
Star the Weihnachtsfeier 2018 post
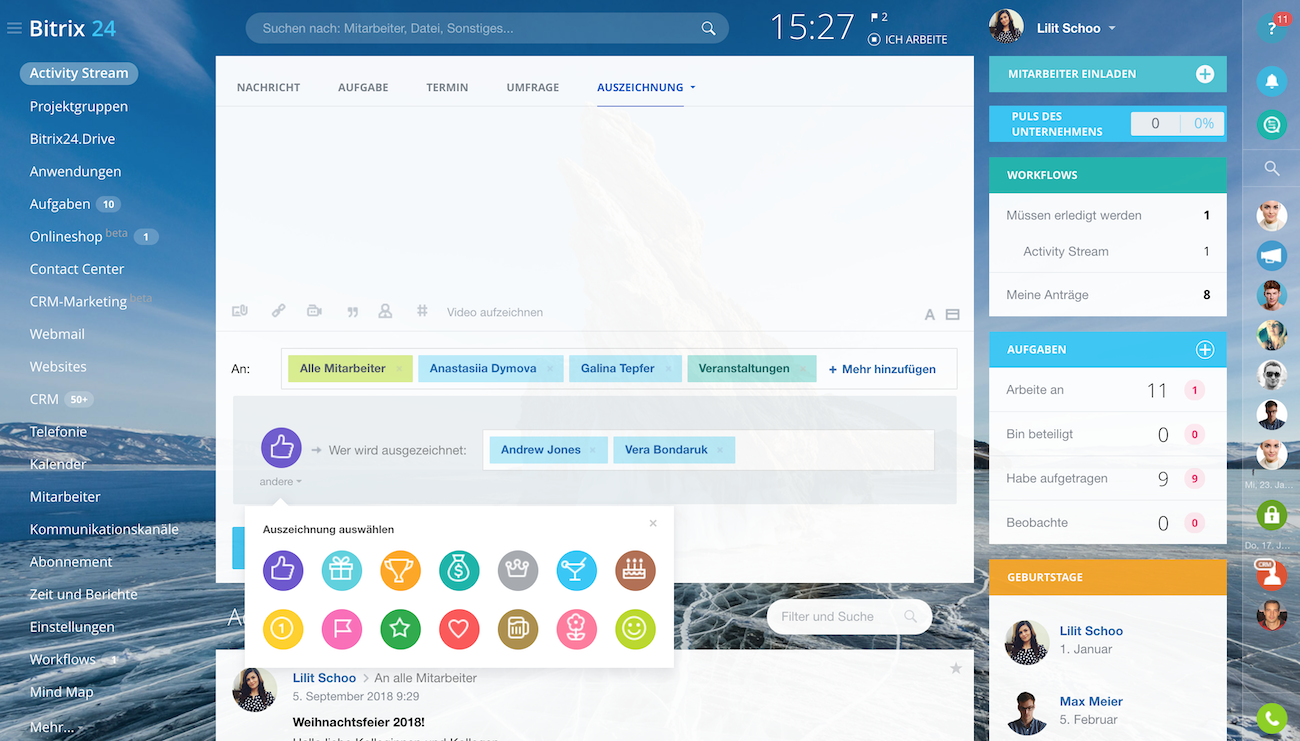pos(955,668)
